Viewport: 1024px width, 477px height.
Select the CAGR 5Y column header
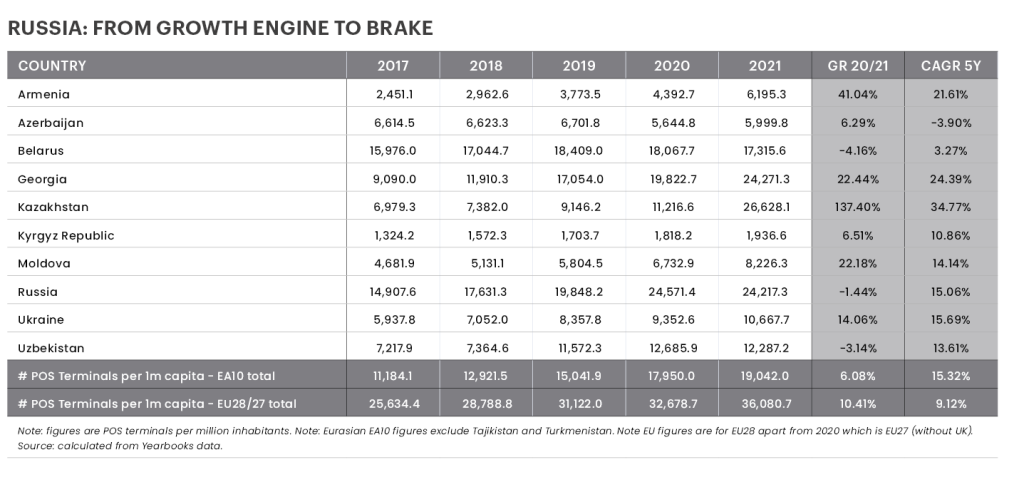tap(950, 66)
